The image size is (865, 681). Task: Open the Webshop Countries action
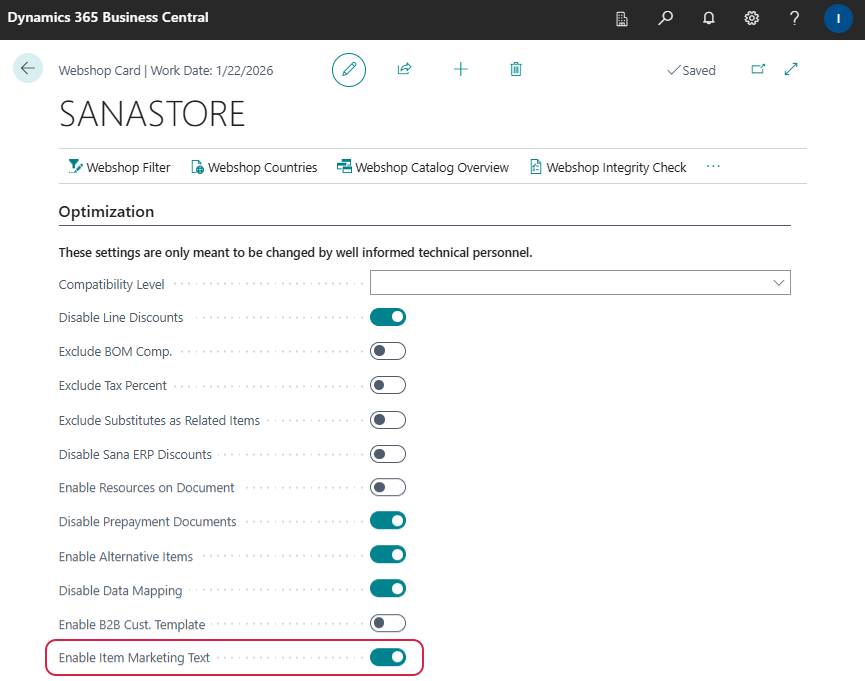[254, 167]
